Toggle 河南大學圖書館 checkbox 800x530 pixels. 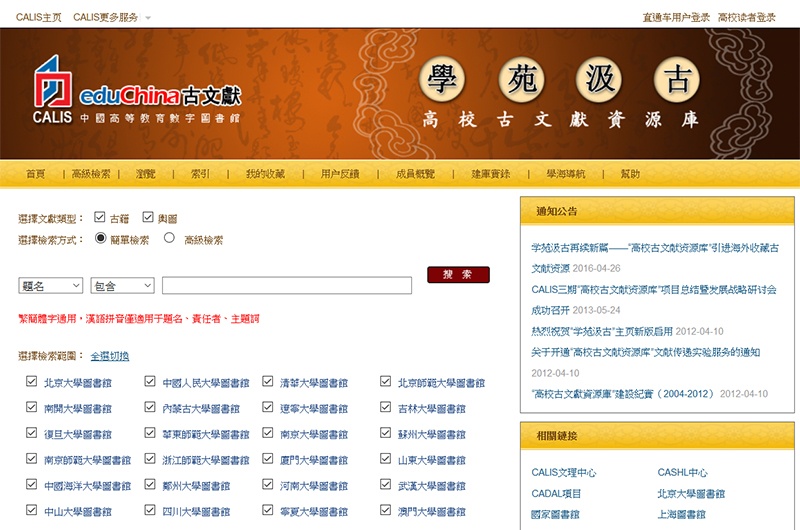pos(268,484)
